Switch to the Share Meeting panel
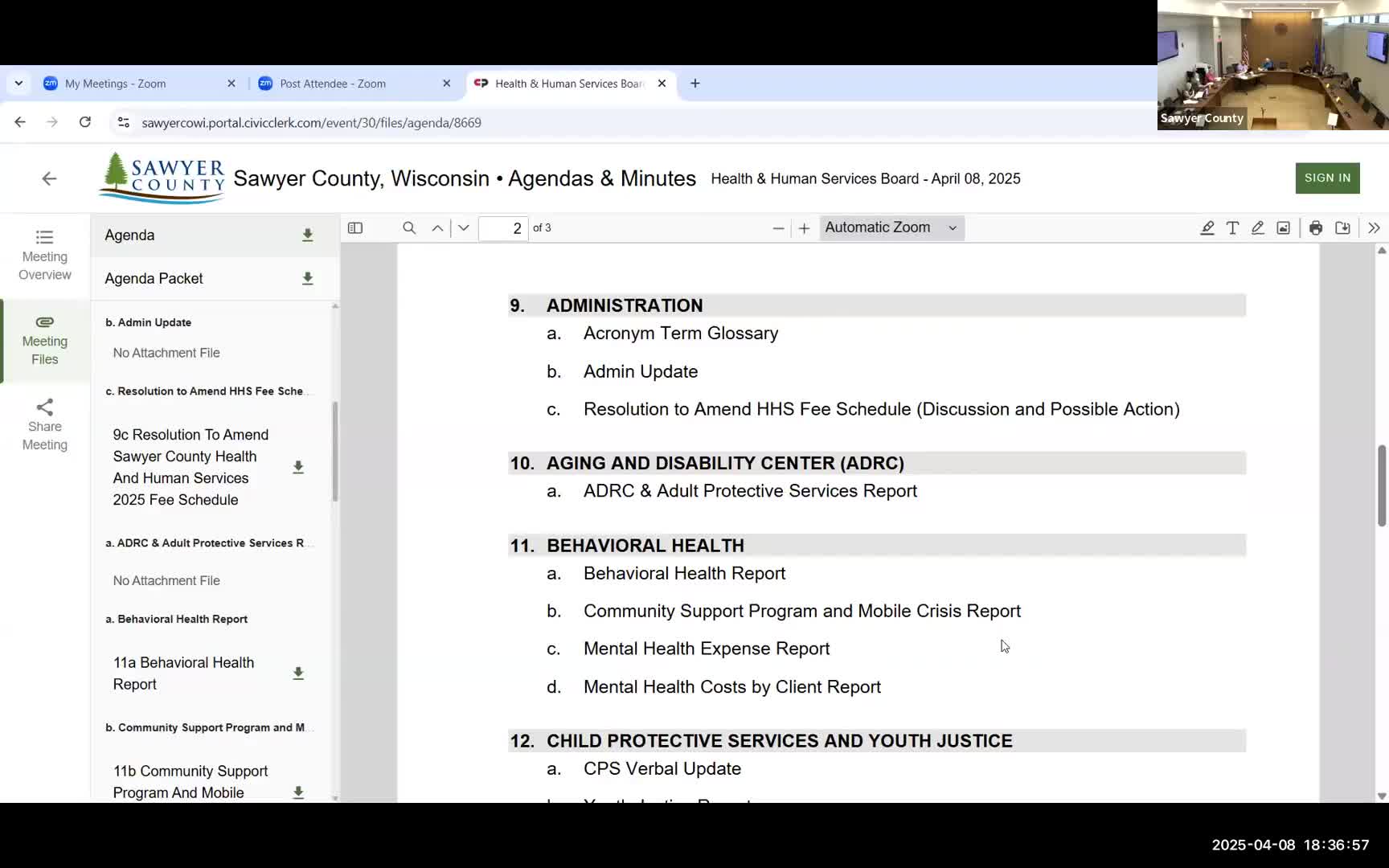Viewport: 1389px width, 868px height. click(x=44, y=424)
